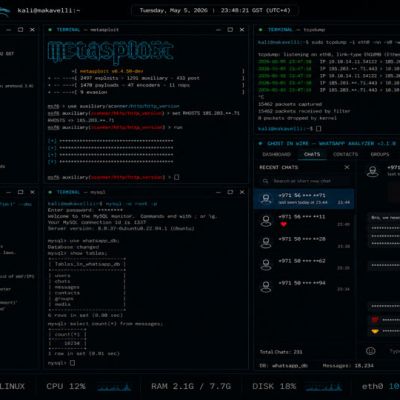Open chat with +971 56 *** **71

tap(304, 199)
